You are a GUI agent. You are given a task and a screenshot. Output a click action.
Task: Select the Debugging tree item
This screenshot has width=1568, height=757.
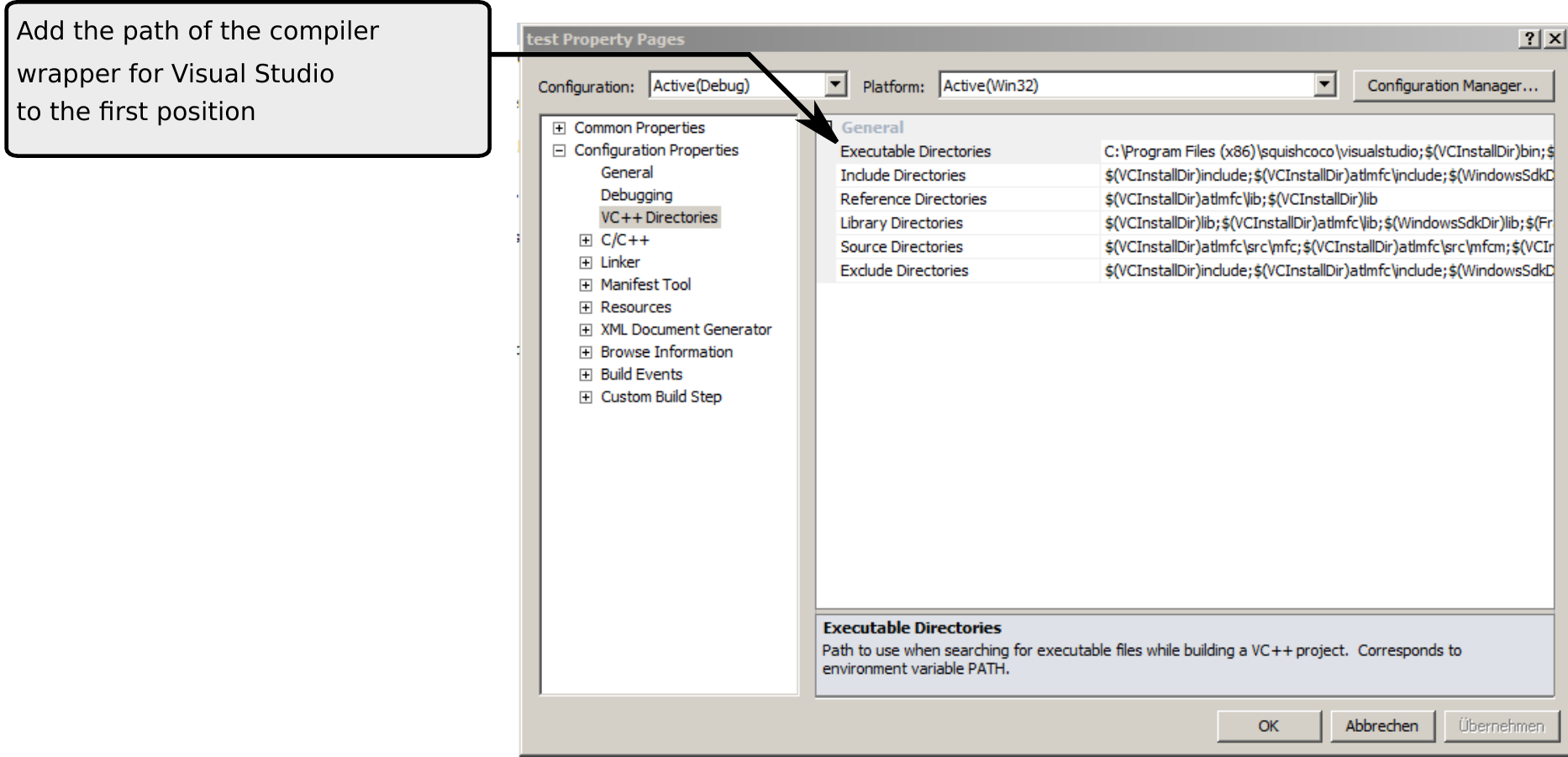635,195
